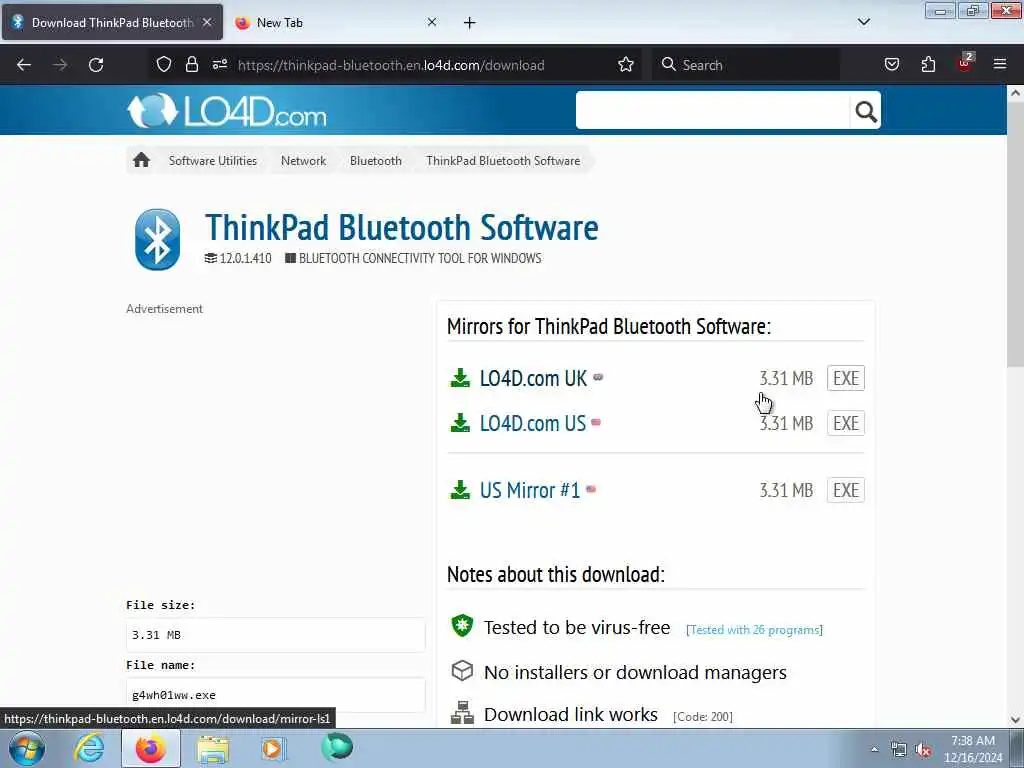Viewport: 1024px width, 768px height.
Task: Click the 3.31 MB size for US Mirror #1
Action: pos(786,490)
